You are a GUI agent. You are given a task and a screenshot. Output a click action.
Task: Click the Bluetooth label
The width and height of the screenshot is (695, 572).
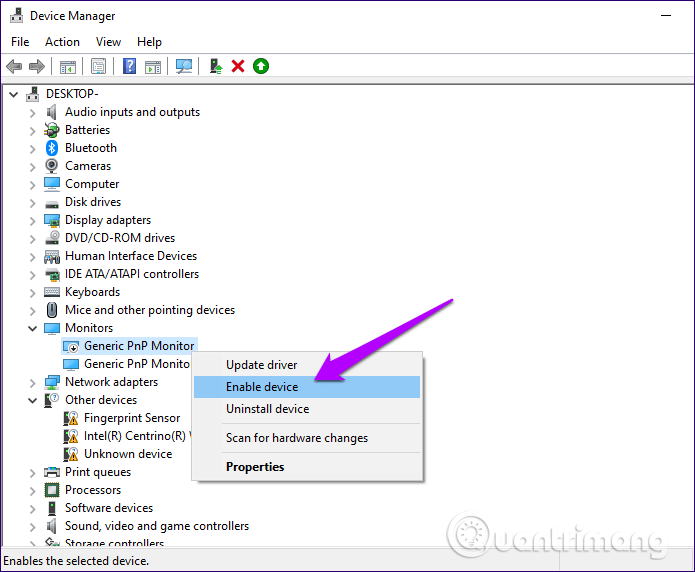click(91, 148)
